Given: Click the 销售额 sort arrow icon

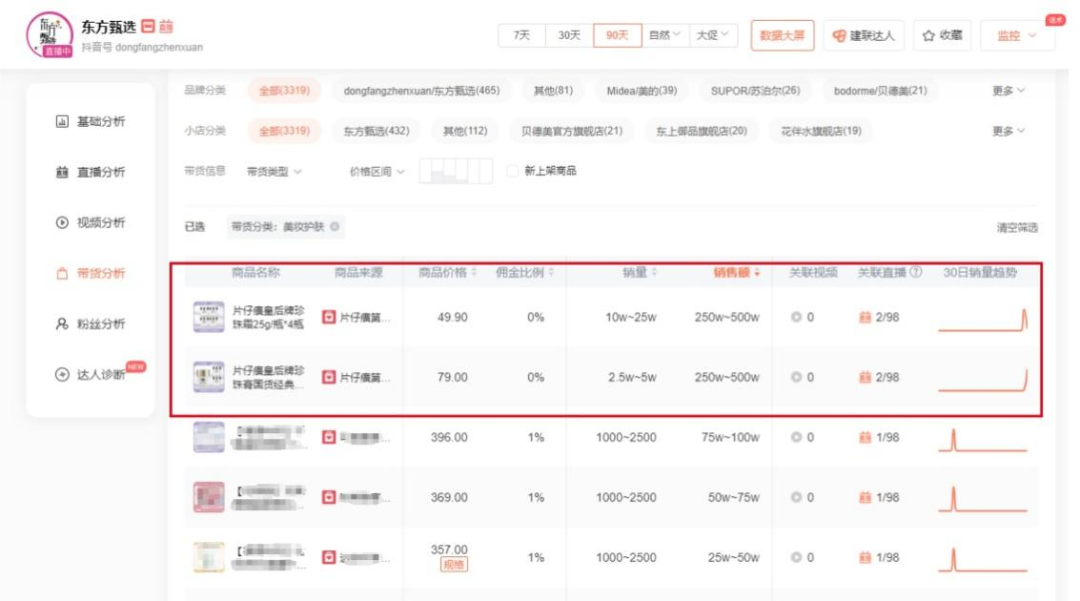Looking at the screenshot, I should (x=757, y=273).
